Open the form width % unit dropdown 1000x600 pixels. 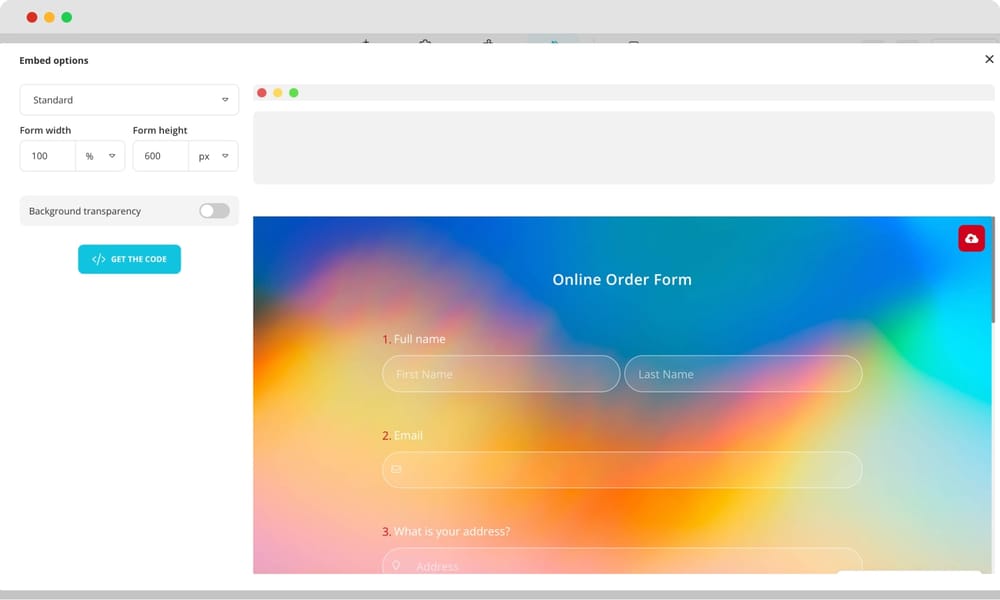101,156
